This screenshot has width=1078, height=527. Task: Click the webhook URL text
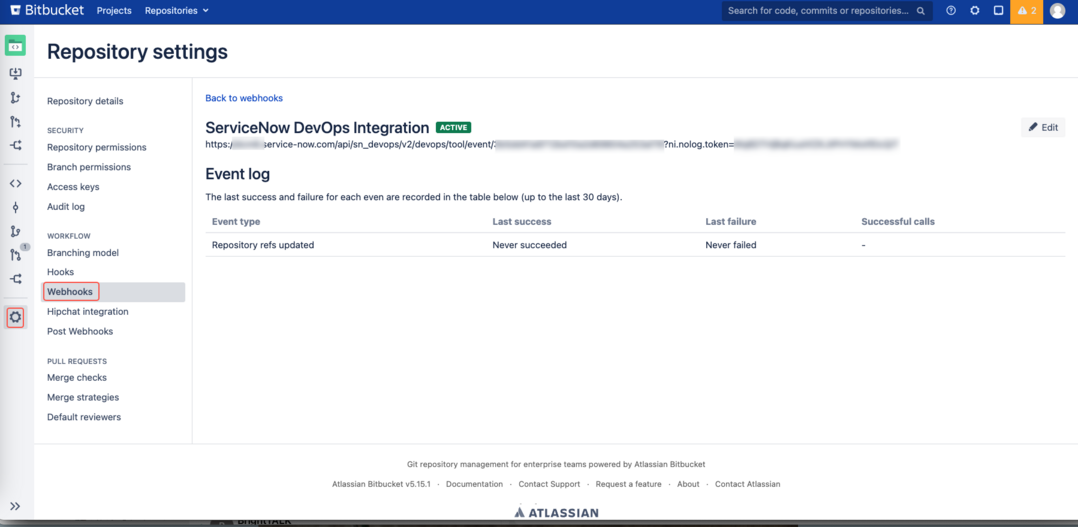[x=552, y=144]
